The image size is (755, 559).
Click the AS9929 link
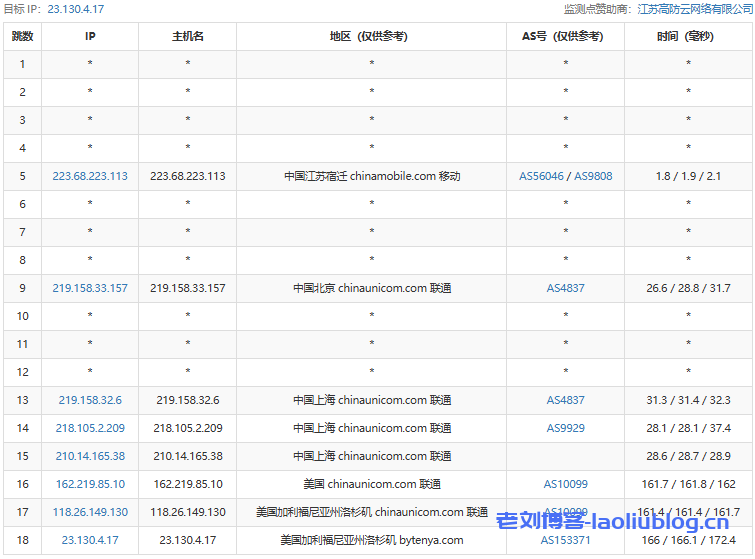tap(565, 428)
